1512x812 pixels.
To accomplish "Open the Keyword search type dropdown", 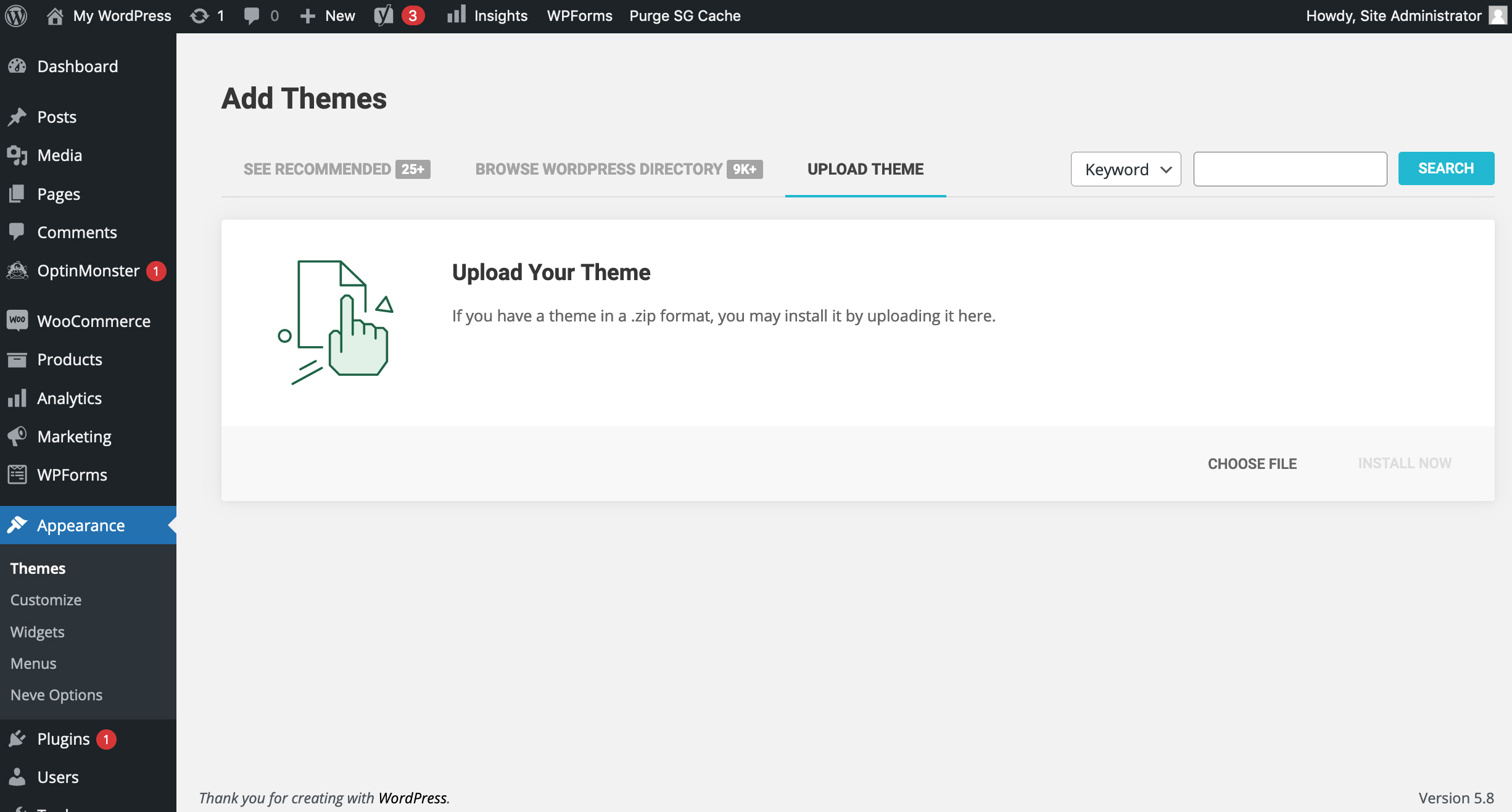I will point(1126,169).
